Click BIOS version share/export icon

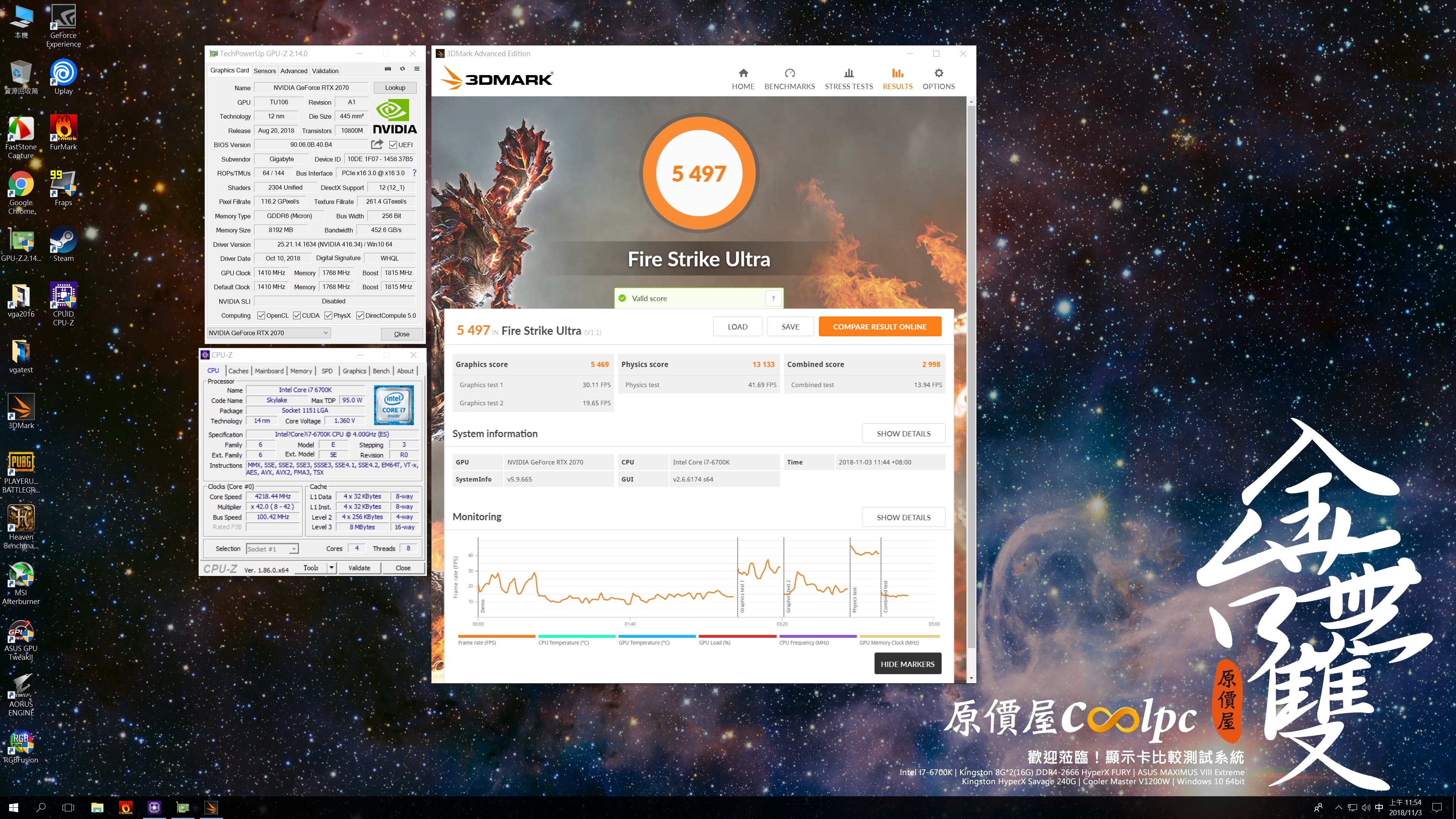point(377,144)
